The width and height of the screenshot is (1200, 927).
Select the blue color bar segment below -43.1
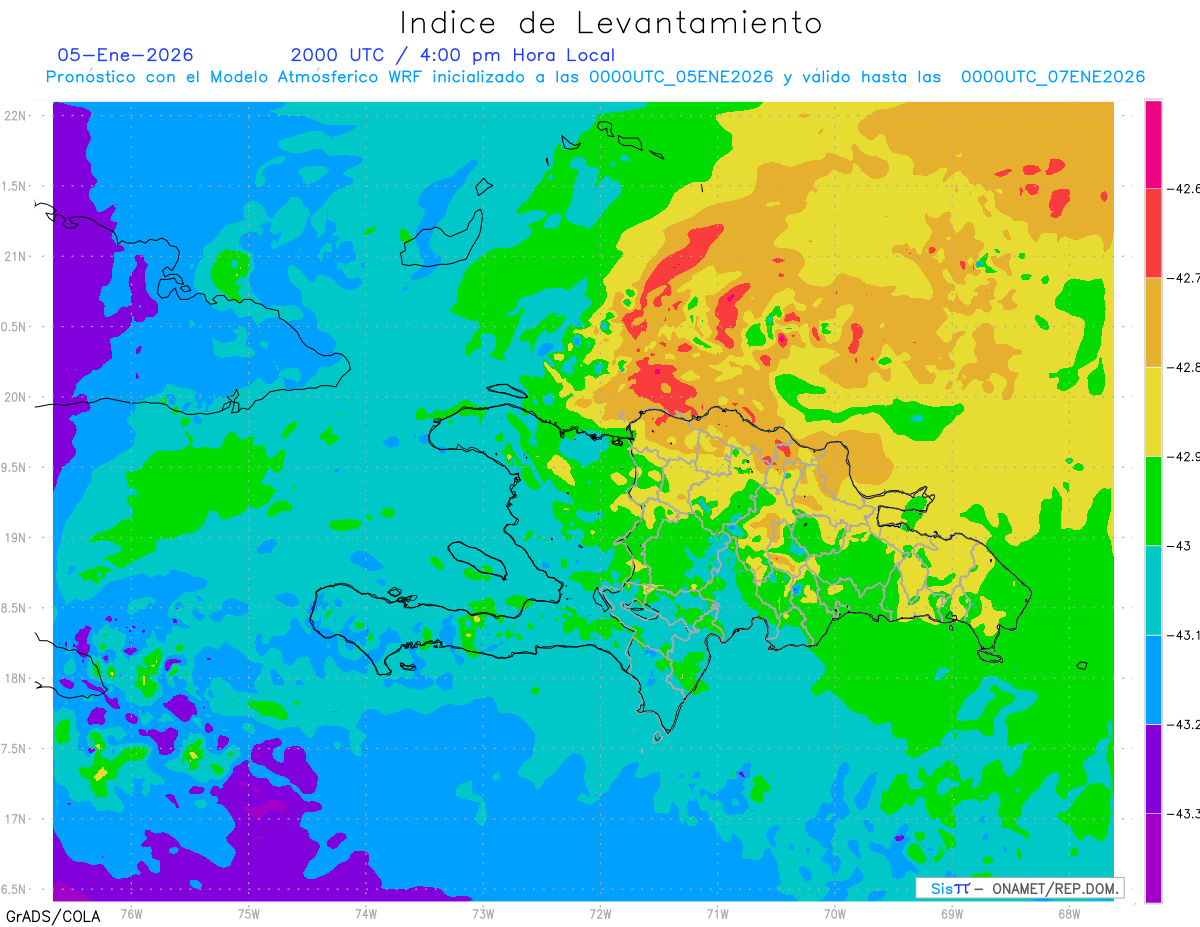(x=1153, y=679)
